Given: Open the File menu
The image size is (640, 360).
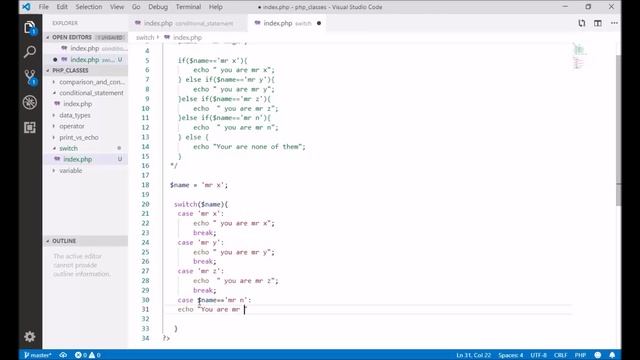Looking at the screenshot, I should [x=44, y=7].
